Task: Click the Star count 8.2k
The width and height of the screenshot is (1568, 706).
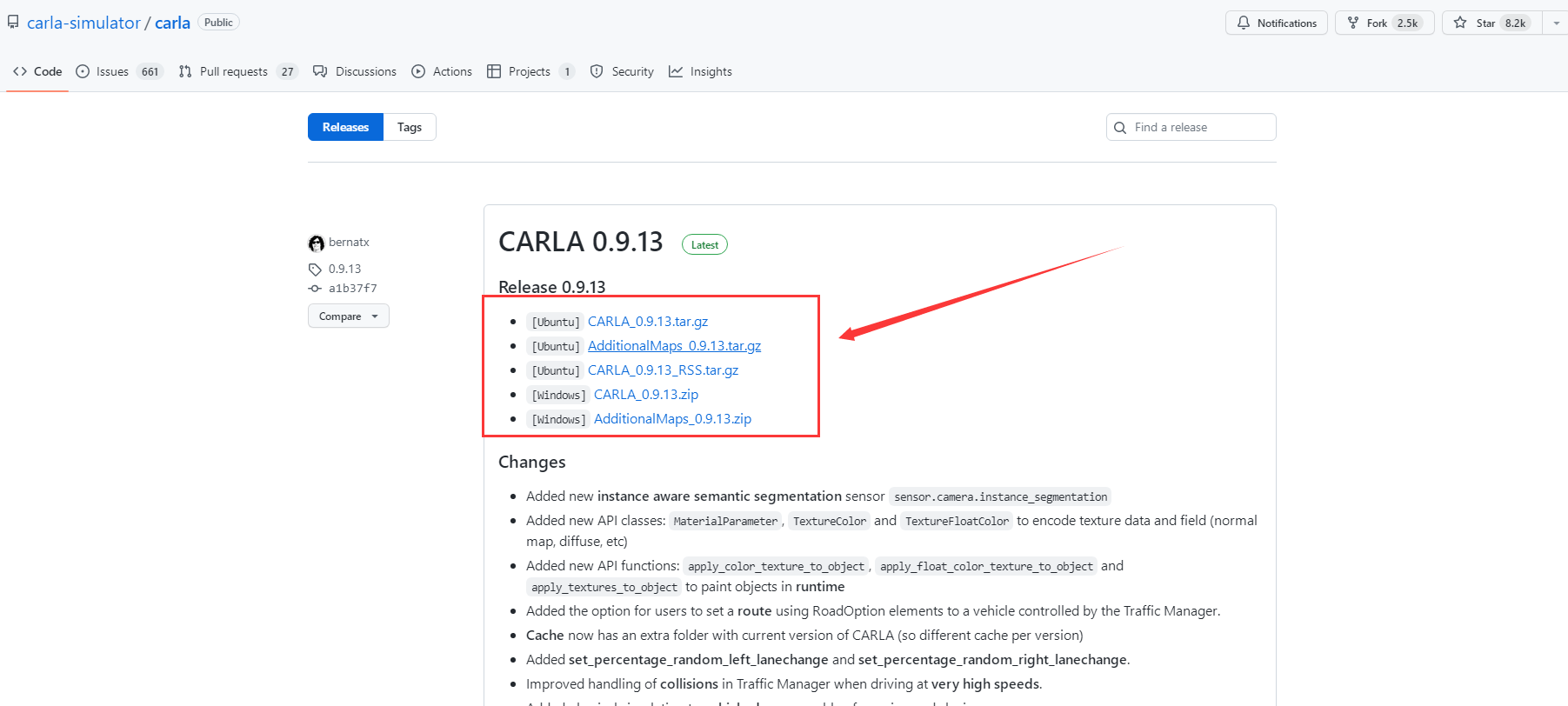Action: coord(1515,23)
